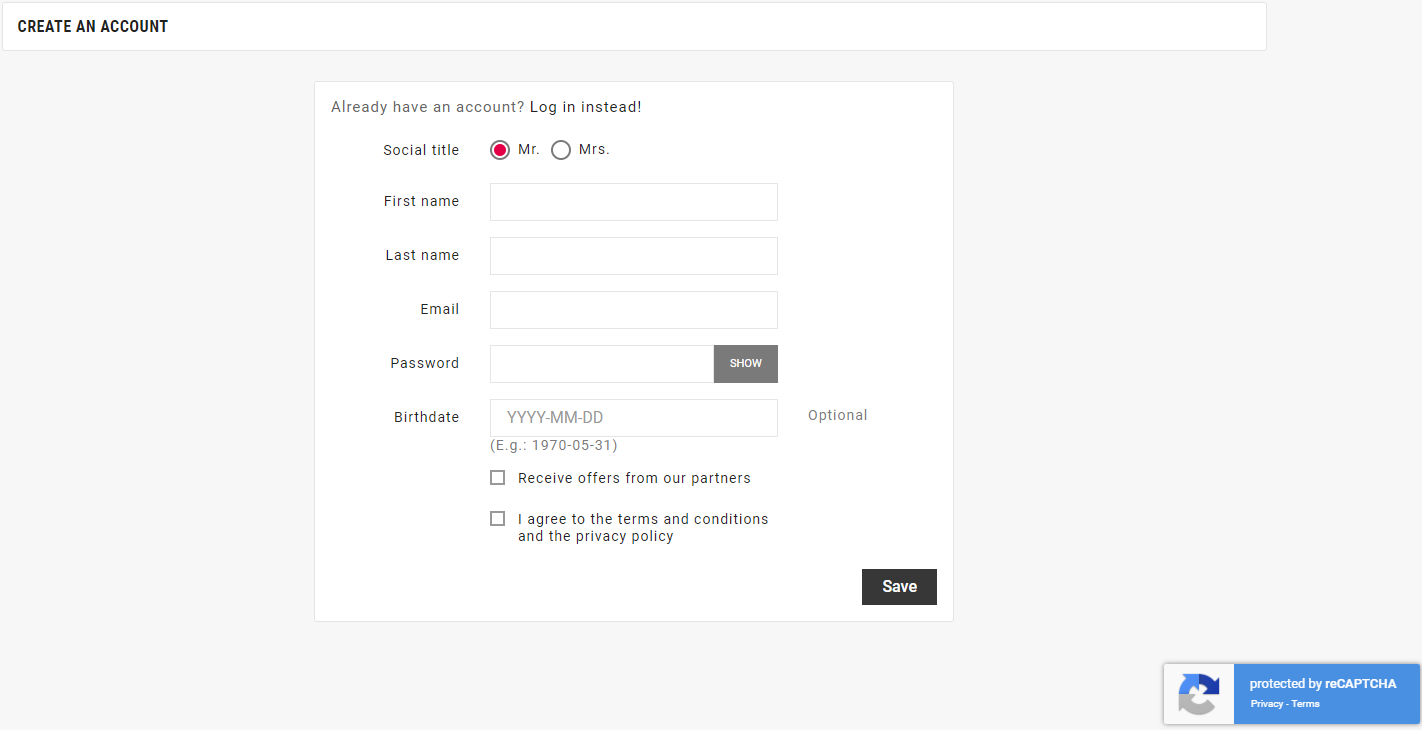Click the protected by reCAPTCHA text

click(x=1322, y=684)
